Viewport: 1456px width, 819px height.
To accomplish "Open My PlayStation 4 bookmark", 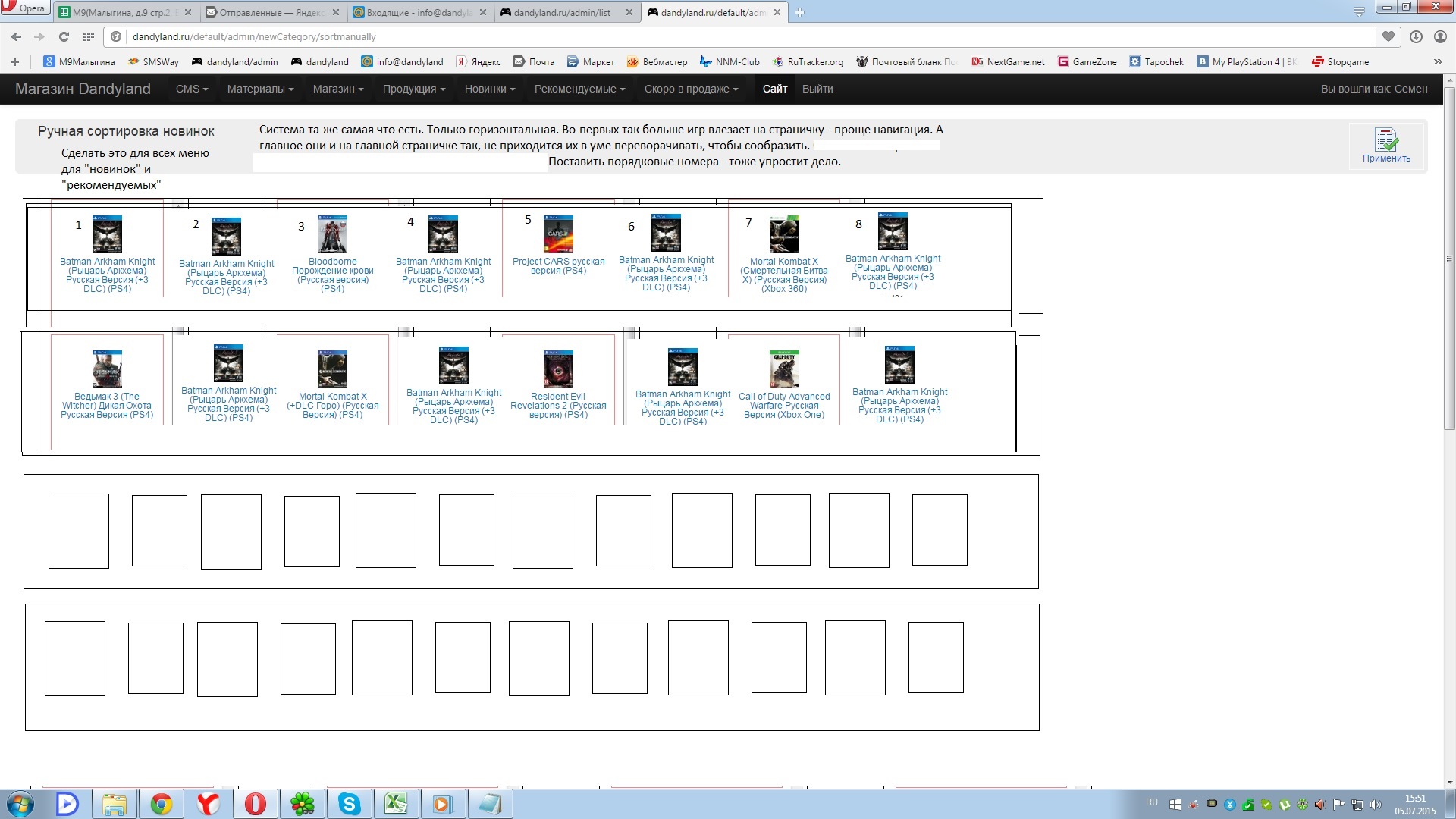I will pyautogui.click(x=1247, y=62).
